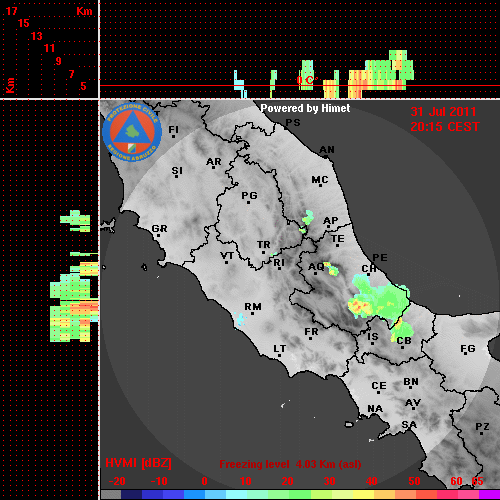This screenshot has width=500, height=500.
Task: Click the BN city label
Action: pos(411,382)
